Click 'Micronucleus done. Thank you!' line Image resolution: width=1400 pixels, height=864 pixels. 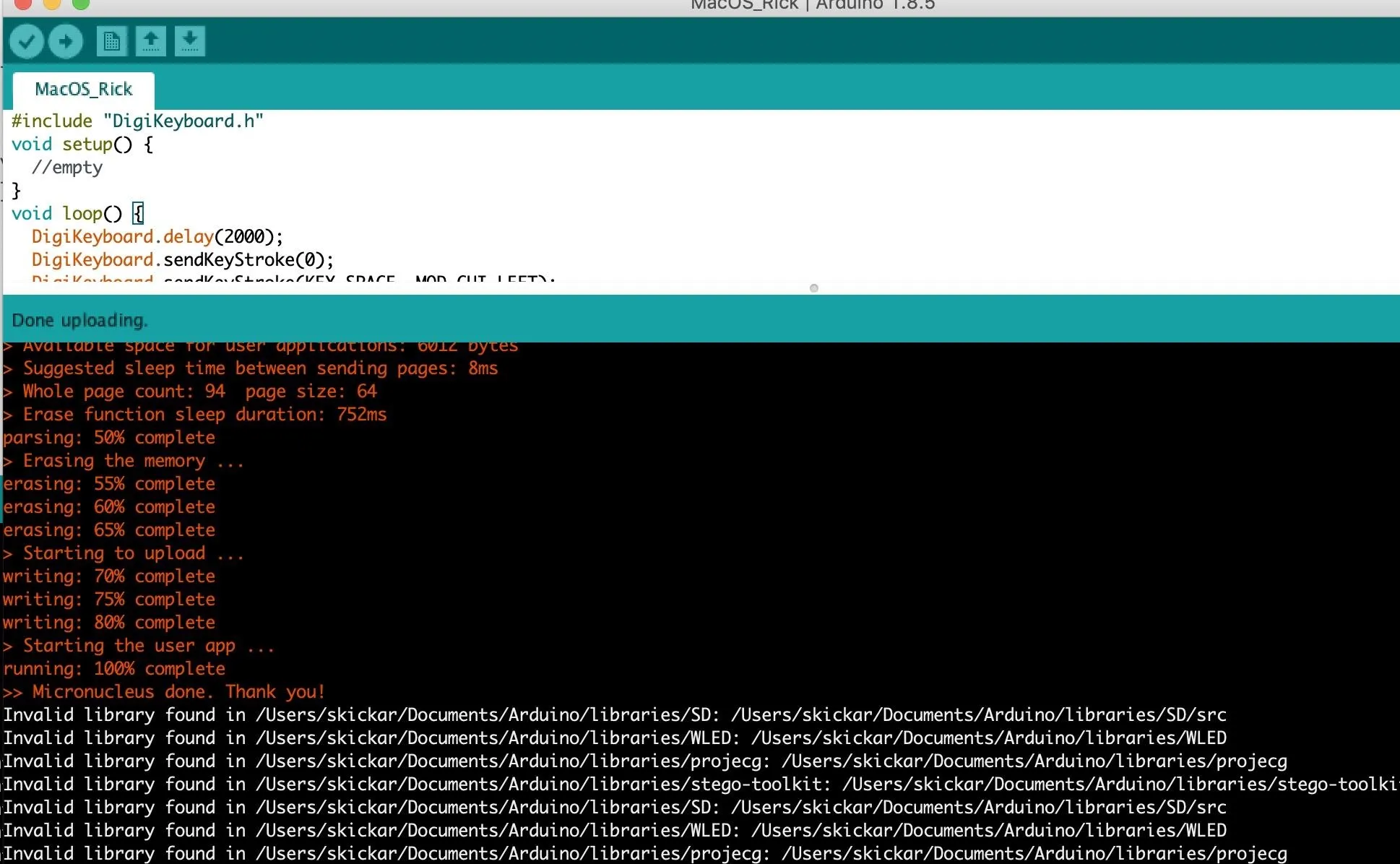click(x=164, y=691)
